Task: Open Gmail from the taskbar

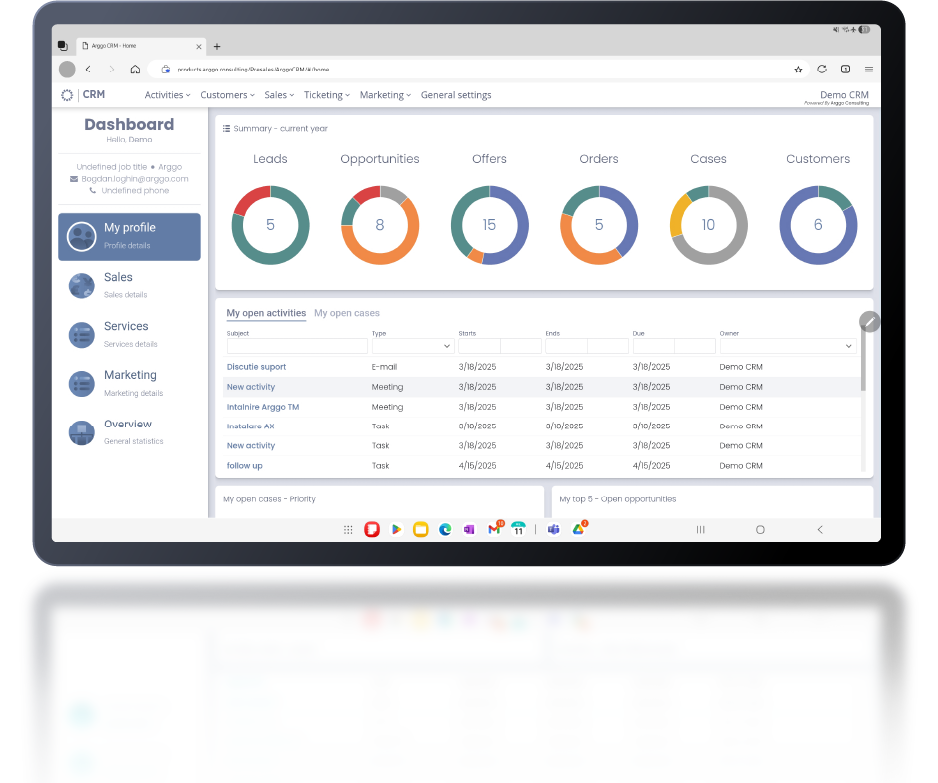Action: (494, 529)
